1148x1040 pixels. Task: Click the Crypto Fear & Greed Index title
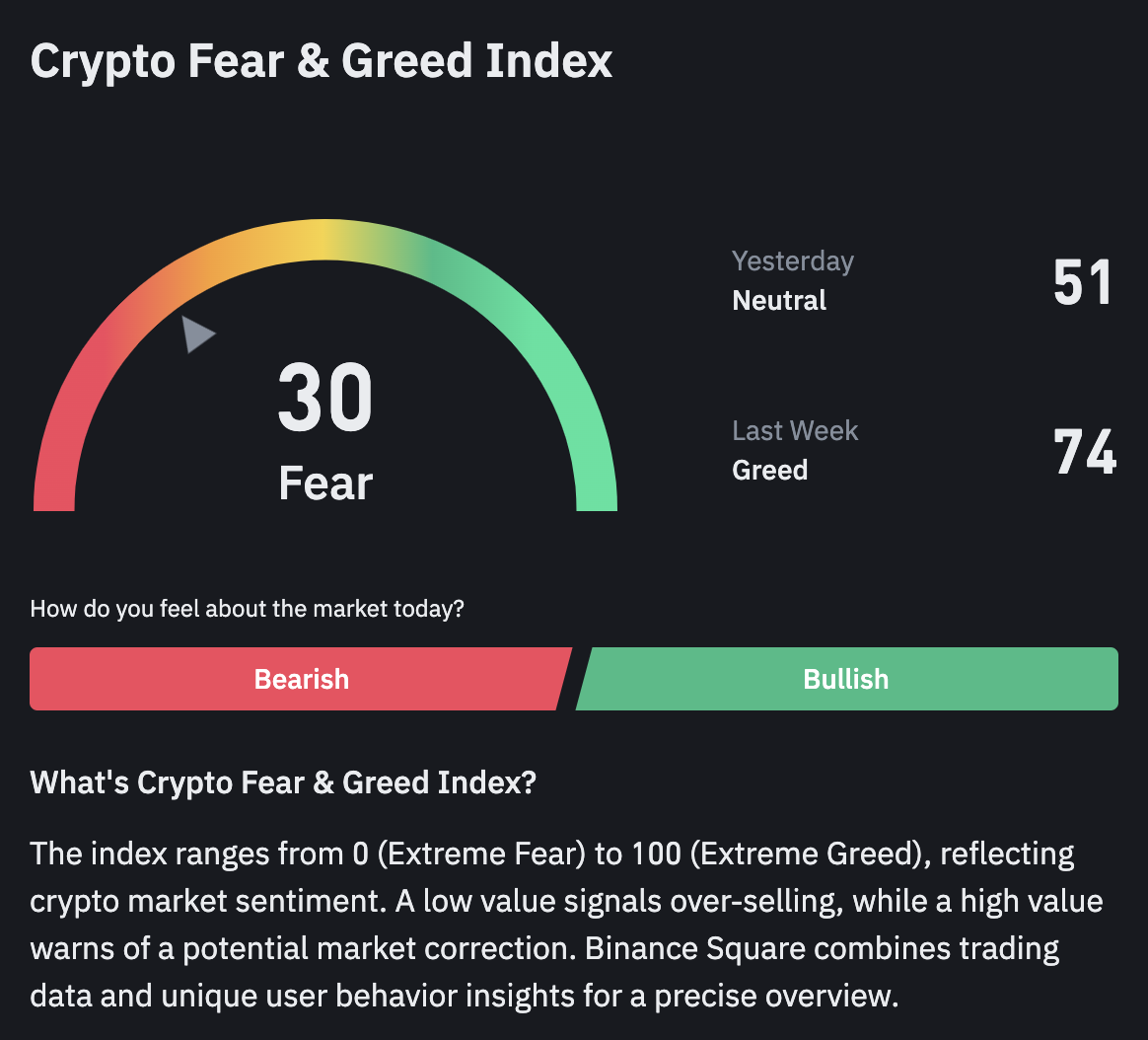[x=322, y=61]
